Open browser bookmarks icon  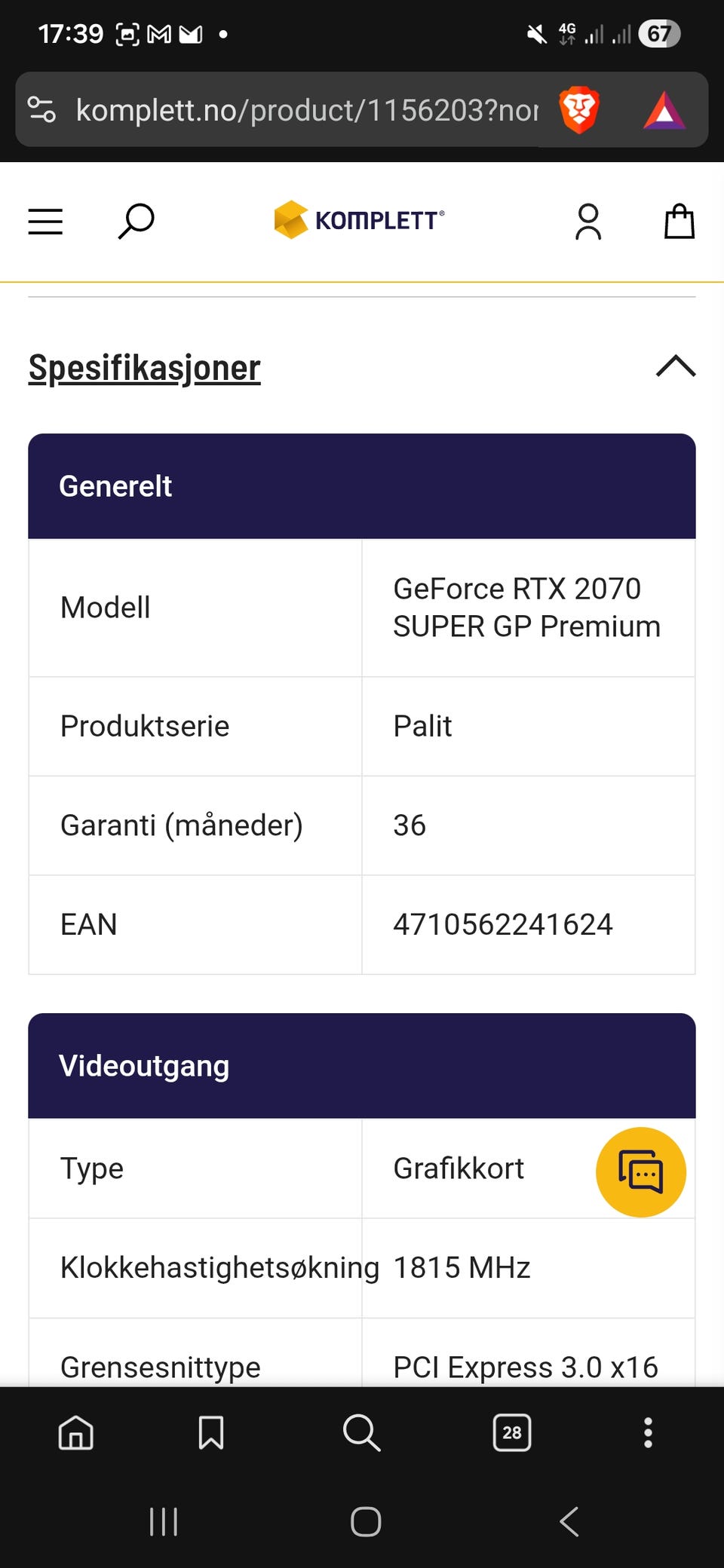(x=211, y=1432)
